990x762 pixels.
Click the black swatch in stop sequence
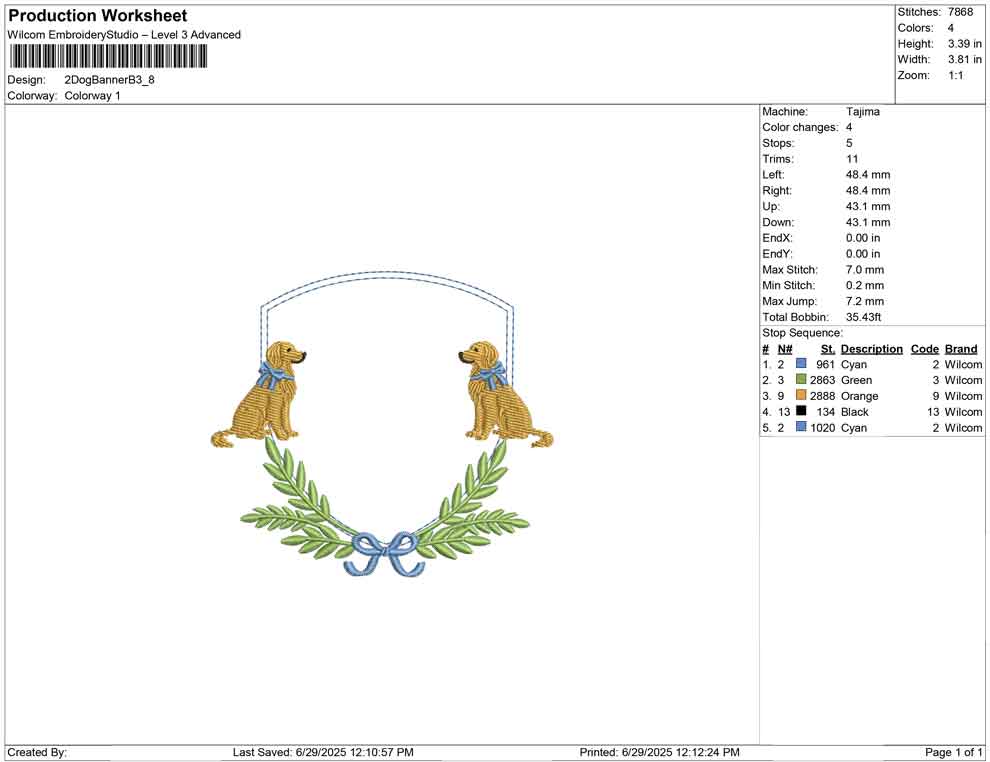(x=801, y=411)
